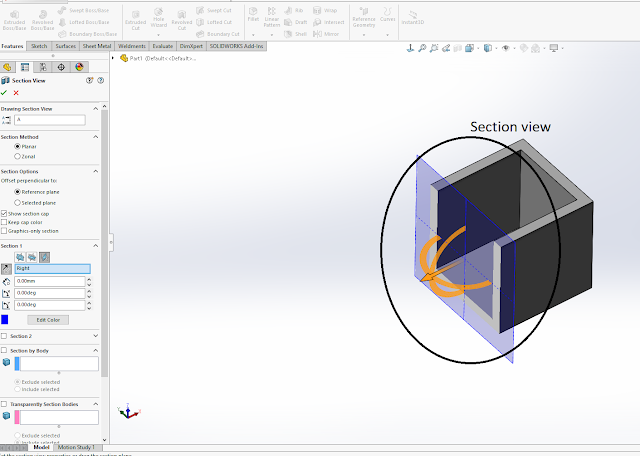Click the blue Section 1 color swatch

[x=5, y=320]
